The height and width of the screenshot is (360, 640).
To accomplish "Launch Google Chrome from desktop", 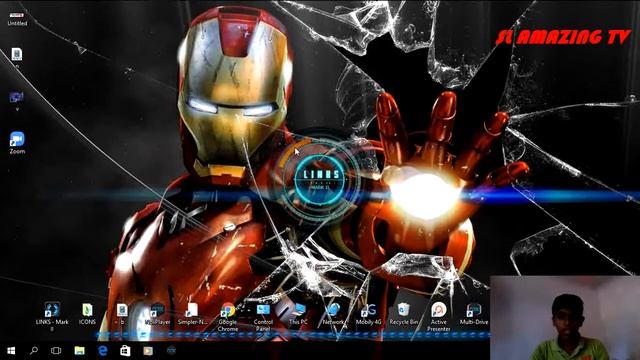I will [228, 317].
